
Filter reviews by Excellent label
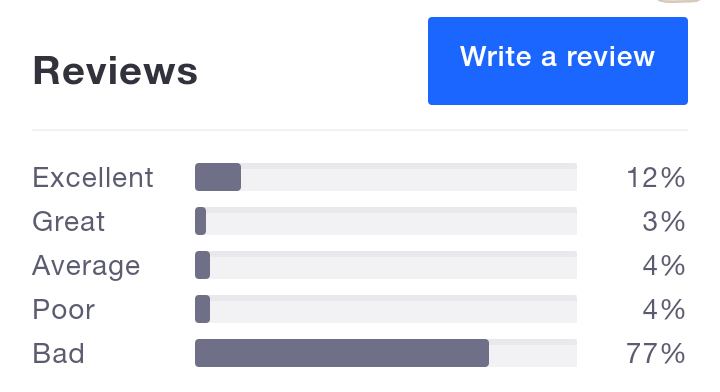pos(93,177)
